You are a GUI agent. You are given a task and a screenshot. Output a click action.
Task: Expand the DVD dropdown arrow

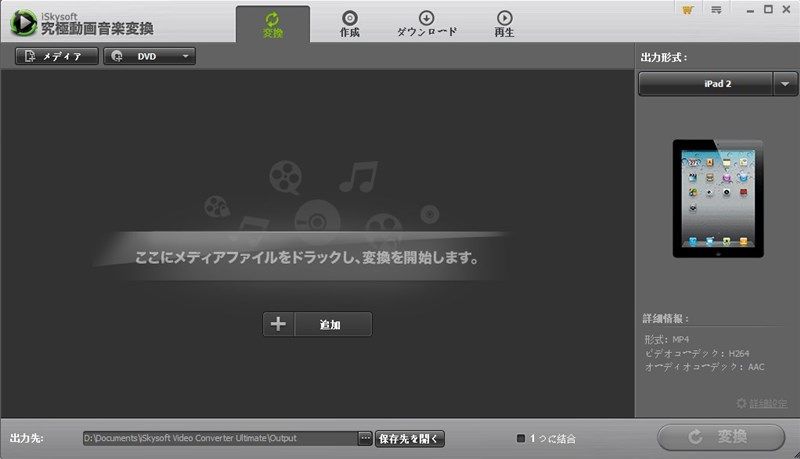[x=186, y=56]
